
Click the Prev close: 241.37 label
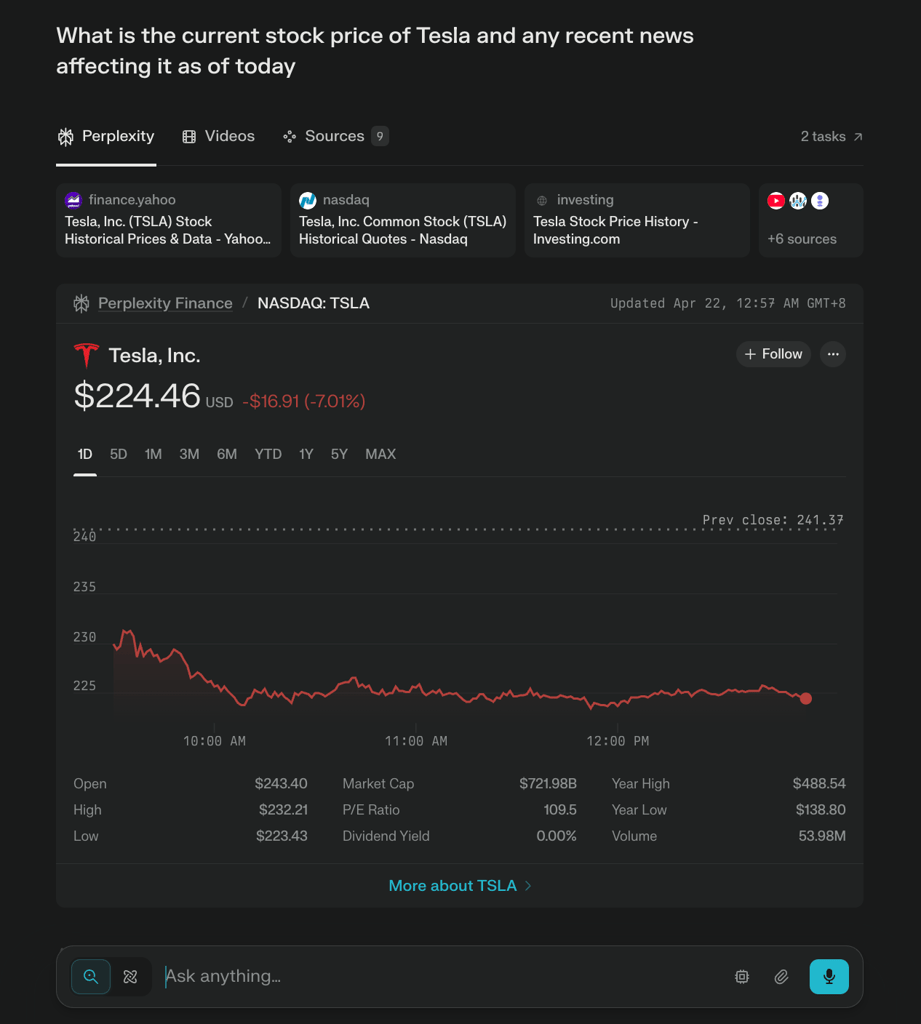coord(773,520)
